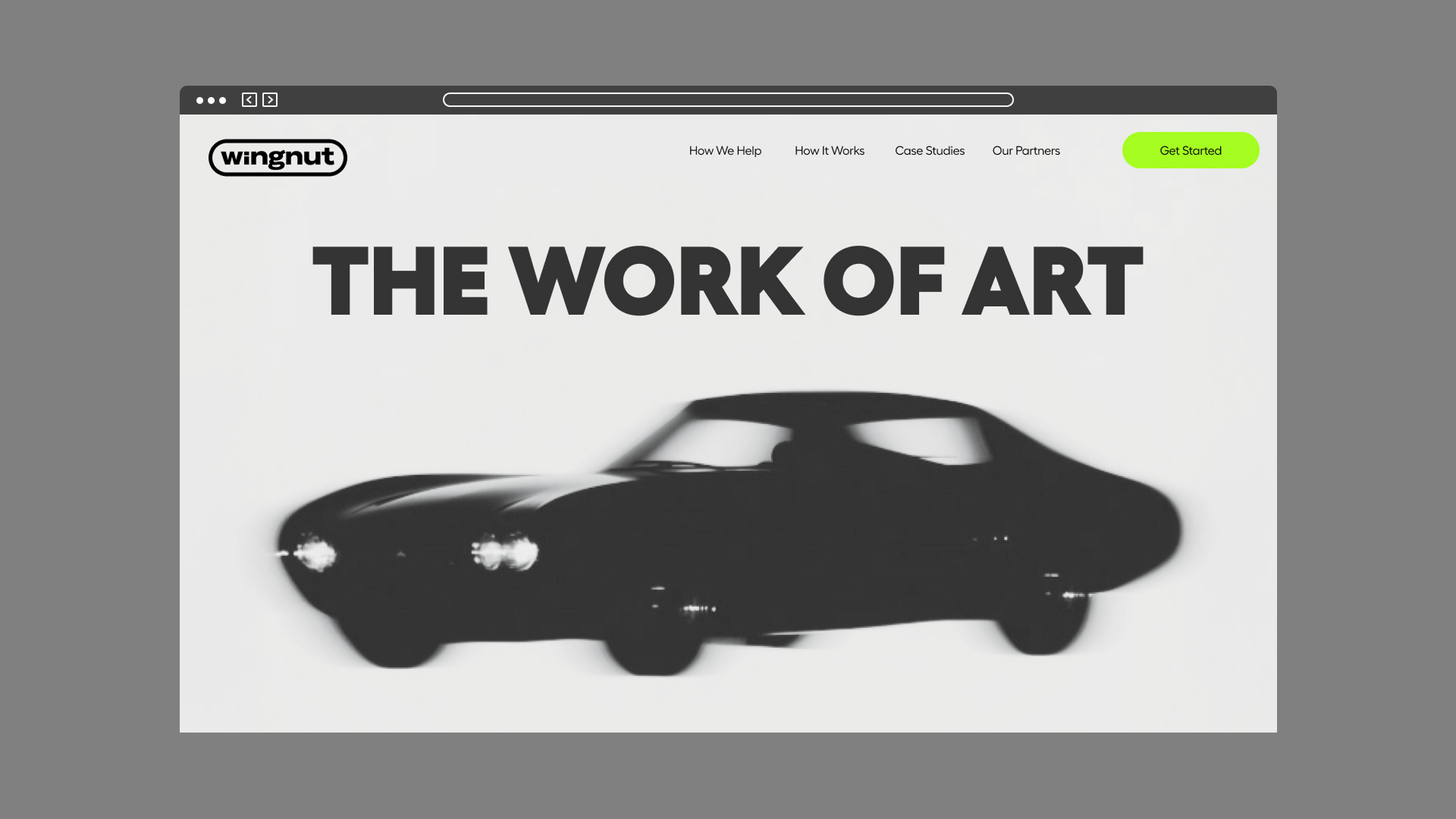The height and width of the screenshot is (819, 1456).
Task: Click the browser forward arrow button
Action: click(x=270, y=100)
